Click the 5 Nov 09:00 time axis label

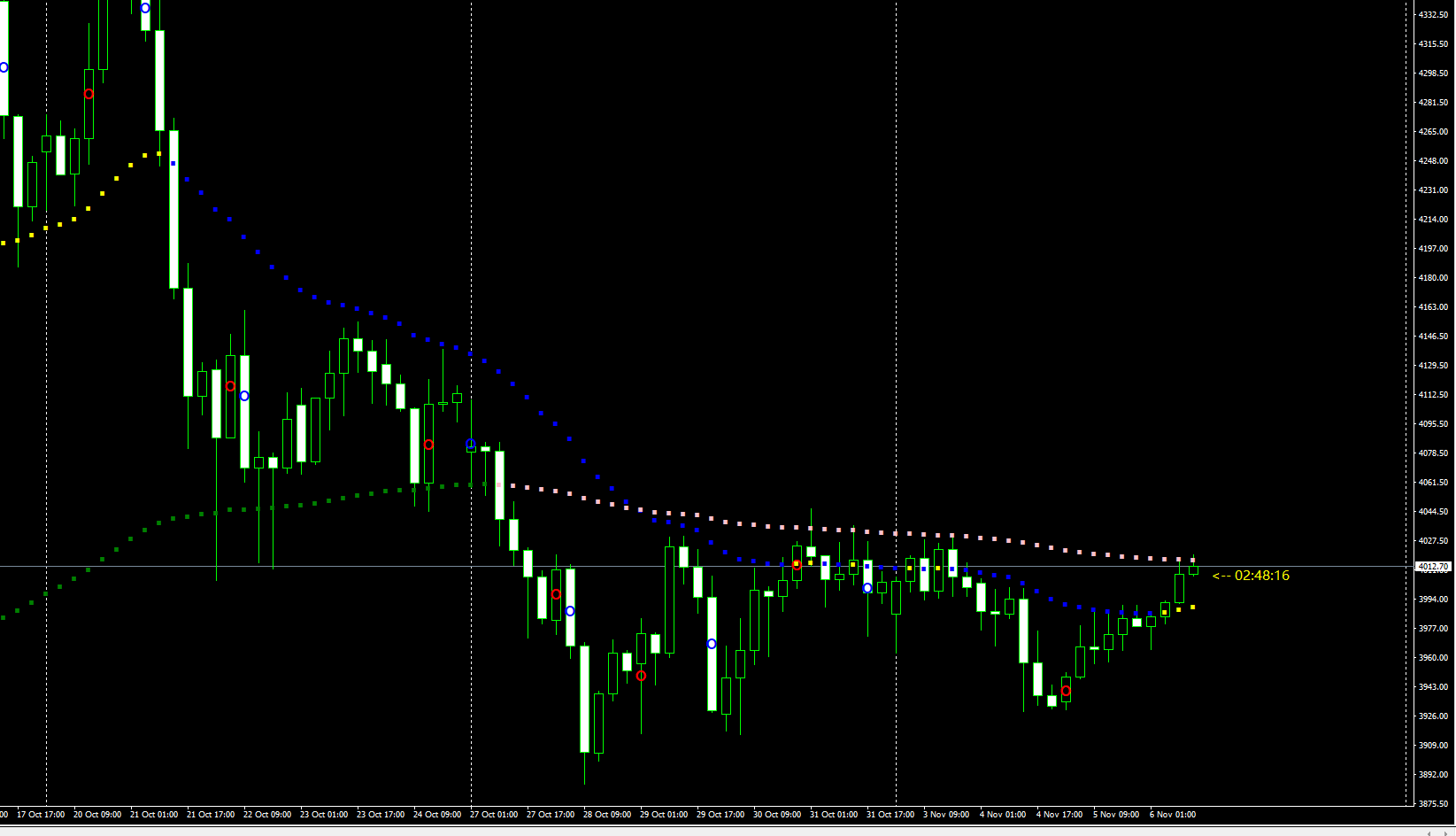tap(1116, 815)
